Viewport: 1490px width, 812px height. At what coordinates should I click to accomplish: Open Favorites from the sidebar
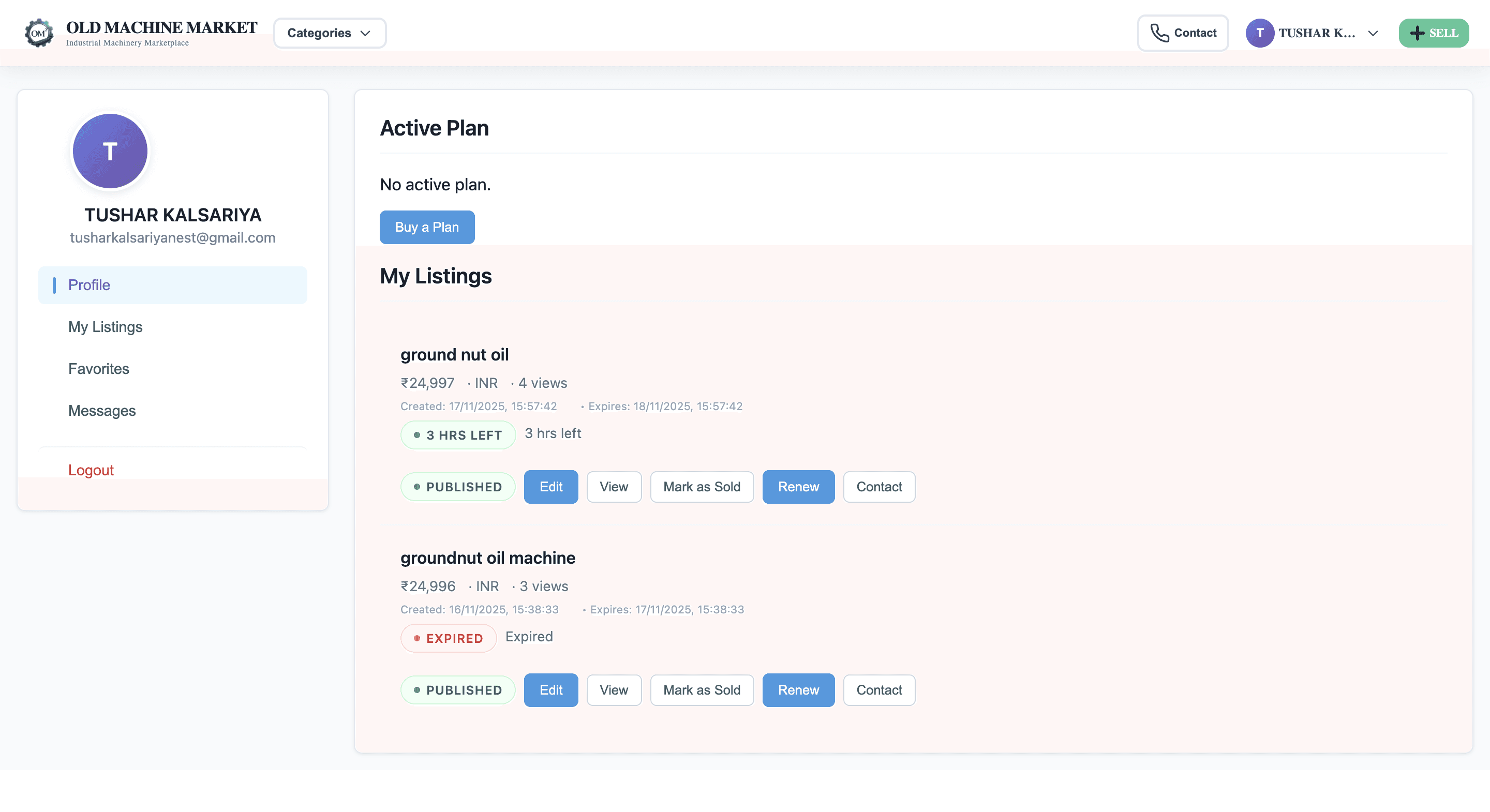tap(98, 369)
